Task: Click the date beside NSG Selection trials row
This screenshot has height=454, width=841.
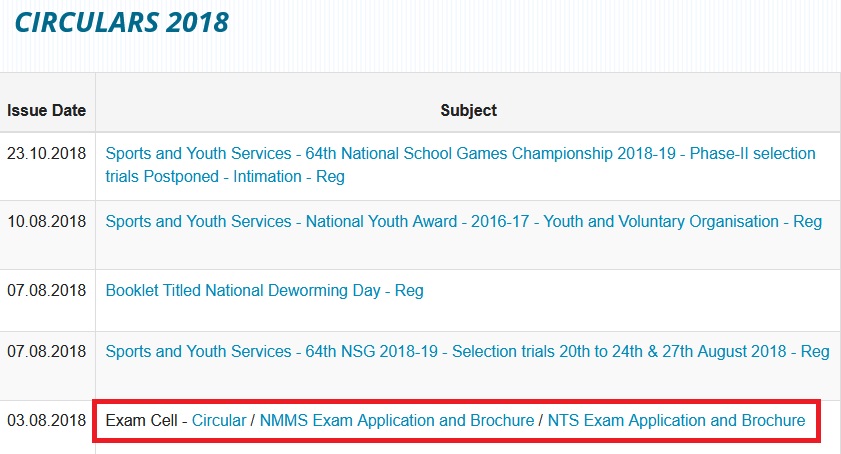Action: coord(46,351)
